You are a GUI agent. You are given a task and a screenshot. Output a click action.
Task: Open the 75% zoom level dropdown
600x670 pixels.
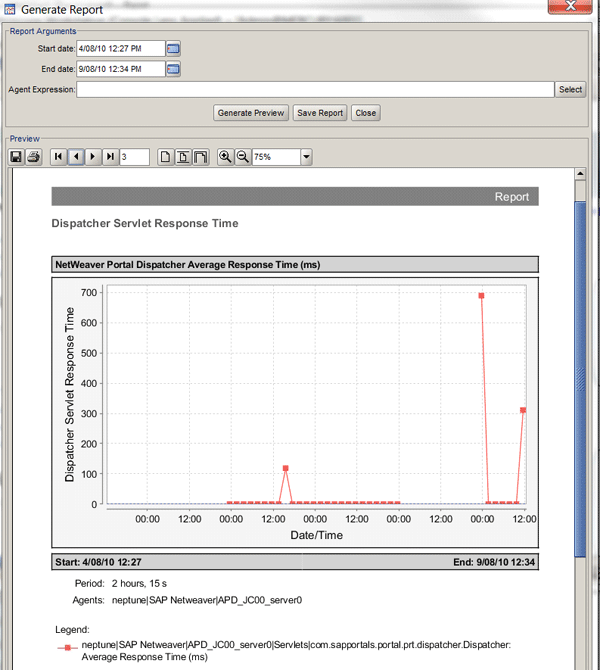[306, 157]
